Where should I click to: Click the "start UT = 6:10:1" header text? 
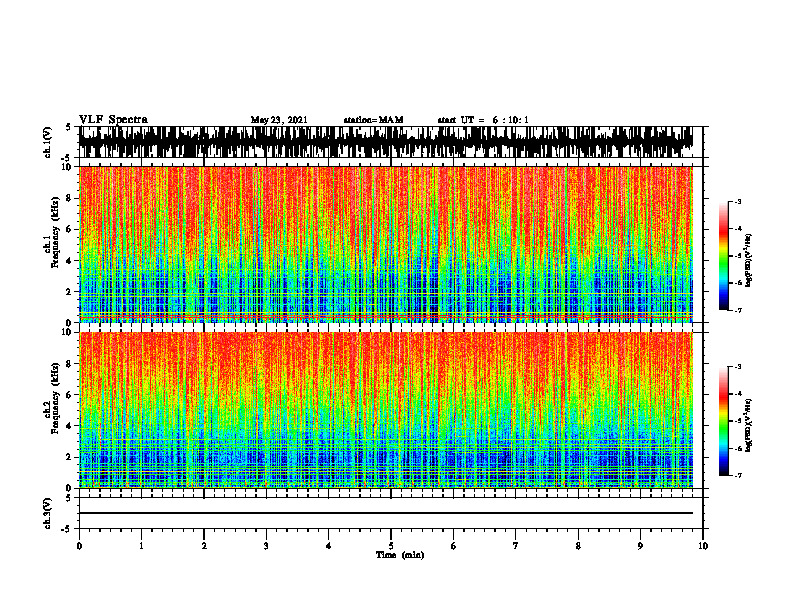tap(483, 120)
